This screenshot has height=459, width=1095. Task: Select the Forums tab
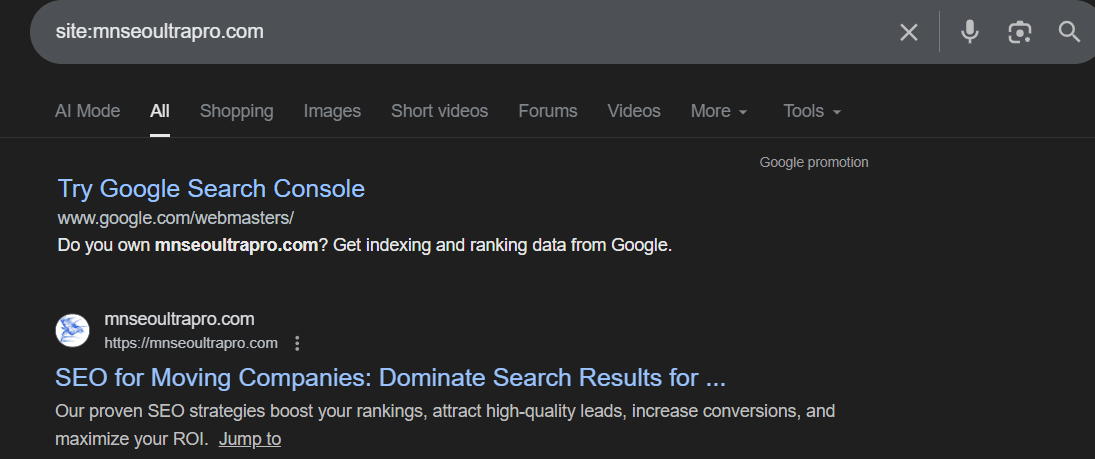[548, 111]
